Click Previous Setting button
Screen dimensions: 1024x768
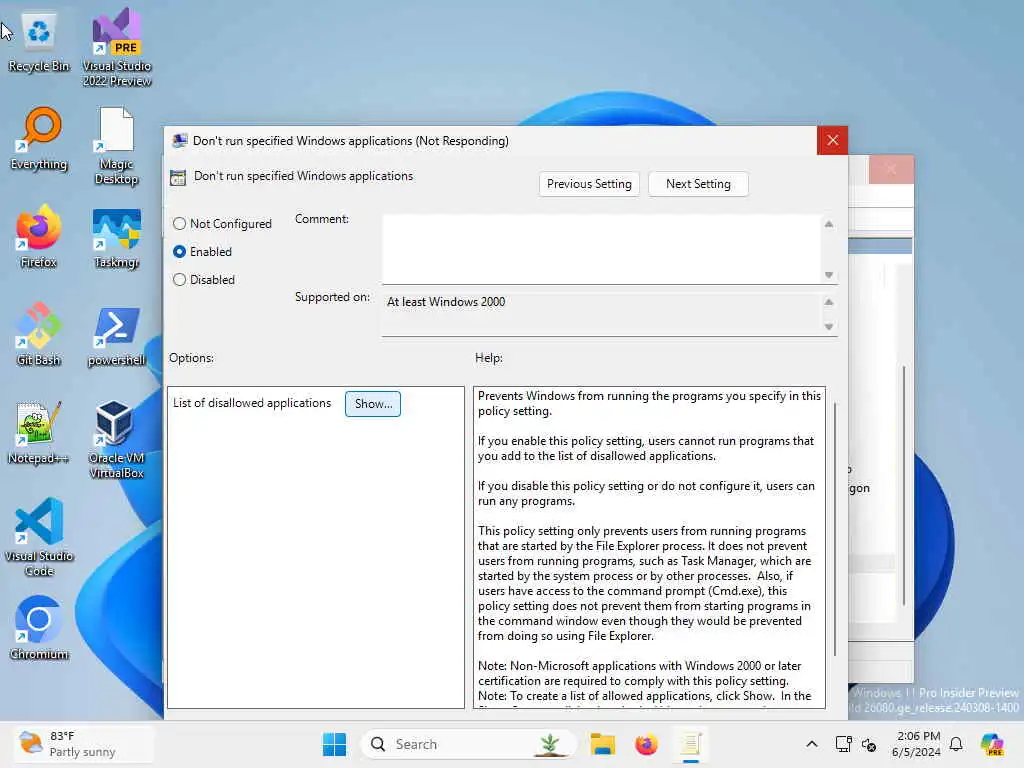coord(589,184)
